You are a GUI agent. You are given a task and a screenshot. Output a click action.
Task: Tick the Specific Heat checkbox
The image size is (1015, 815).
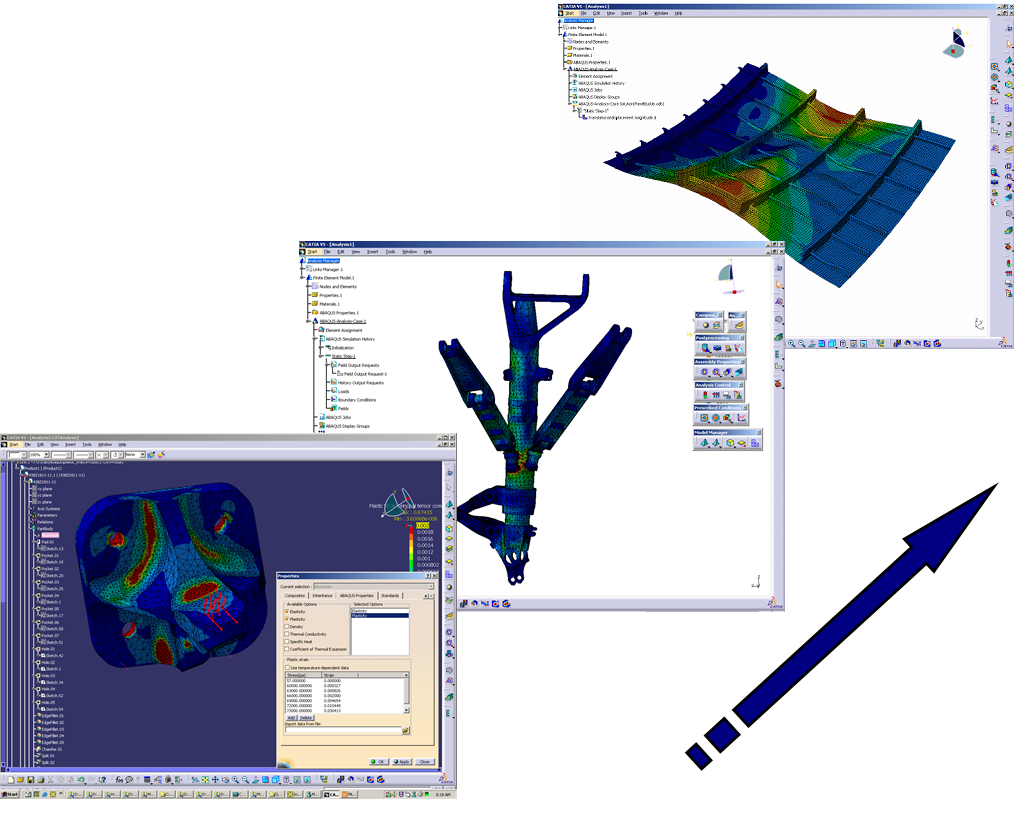(287, 642)
